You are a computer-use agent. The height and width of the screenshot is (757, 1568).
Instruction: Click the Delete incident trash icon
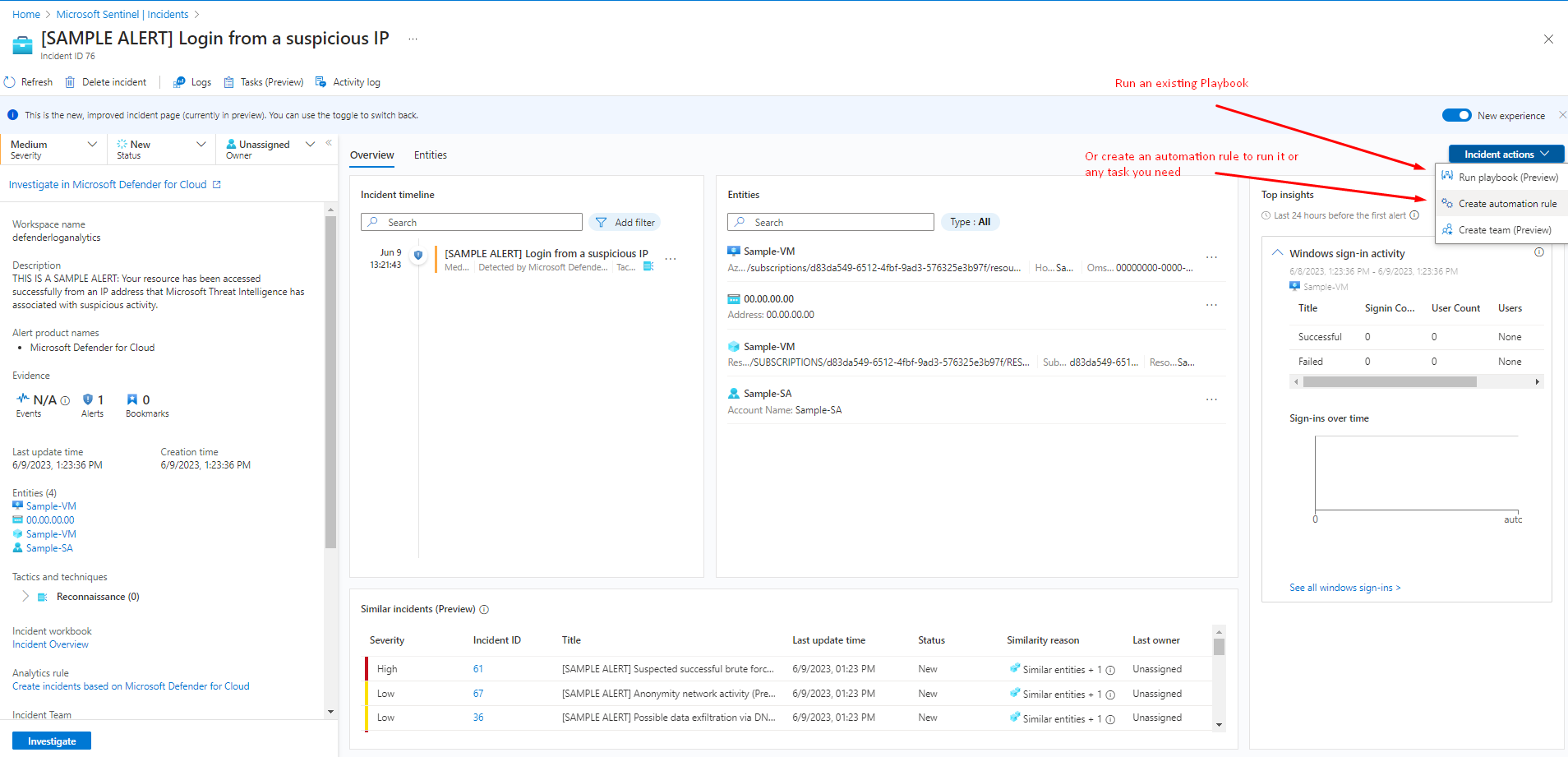coord(71,82)
